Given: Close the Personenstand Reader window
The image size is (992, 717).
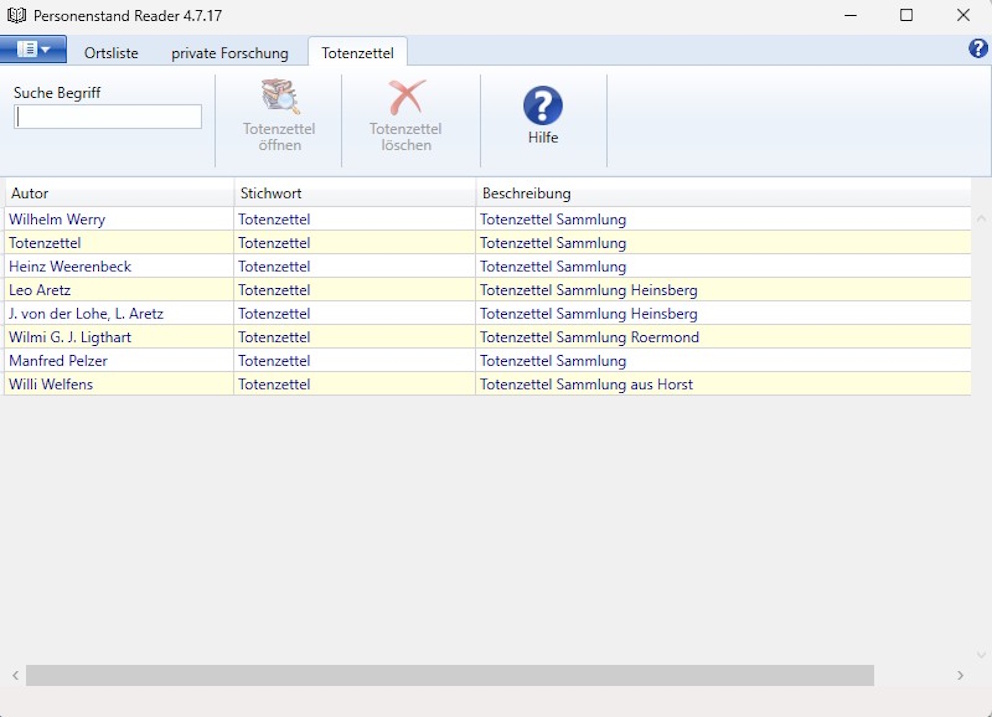Looking at the screenshot, I should pos(963,15).
